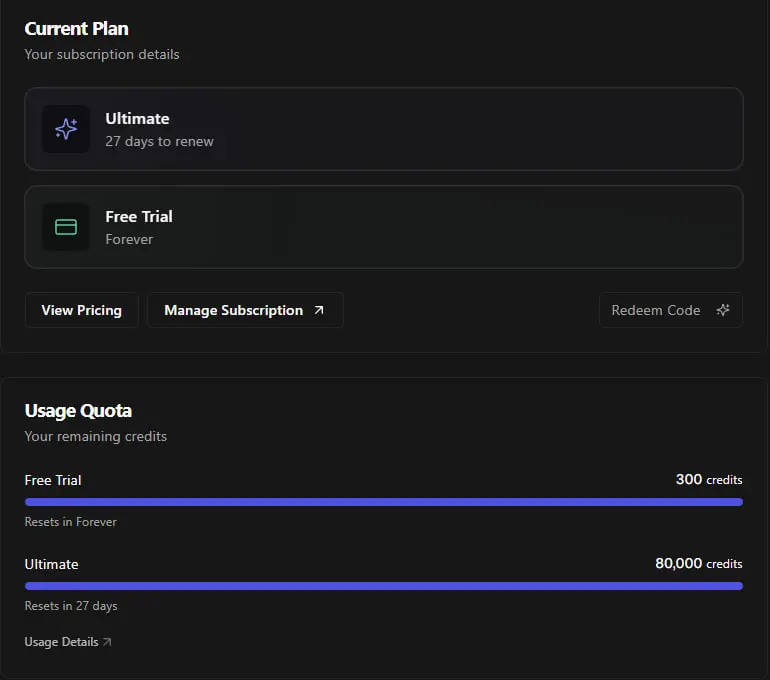Click the 'Current Plan' heading
Viewport: 770px width, 680px height.
pos(77,28)
